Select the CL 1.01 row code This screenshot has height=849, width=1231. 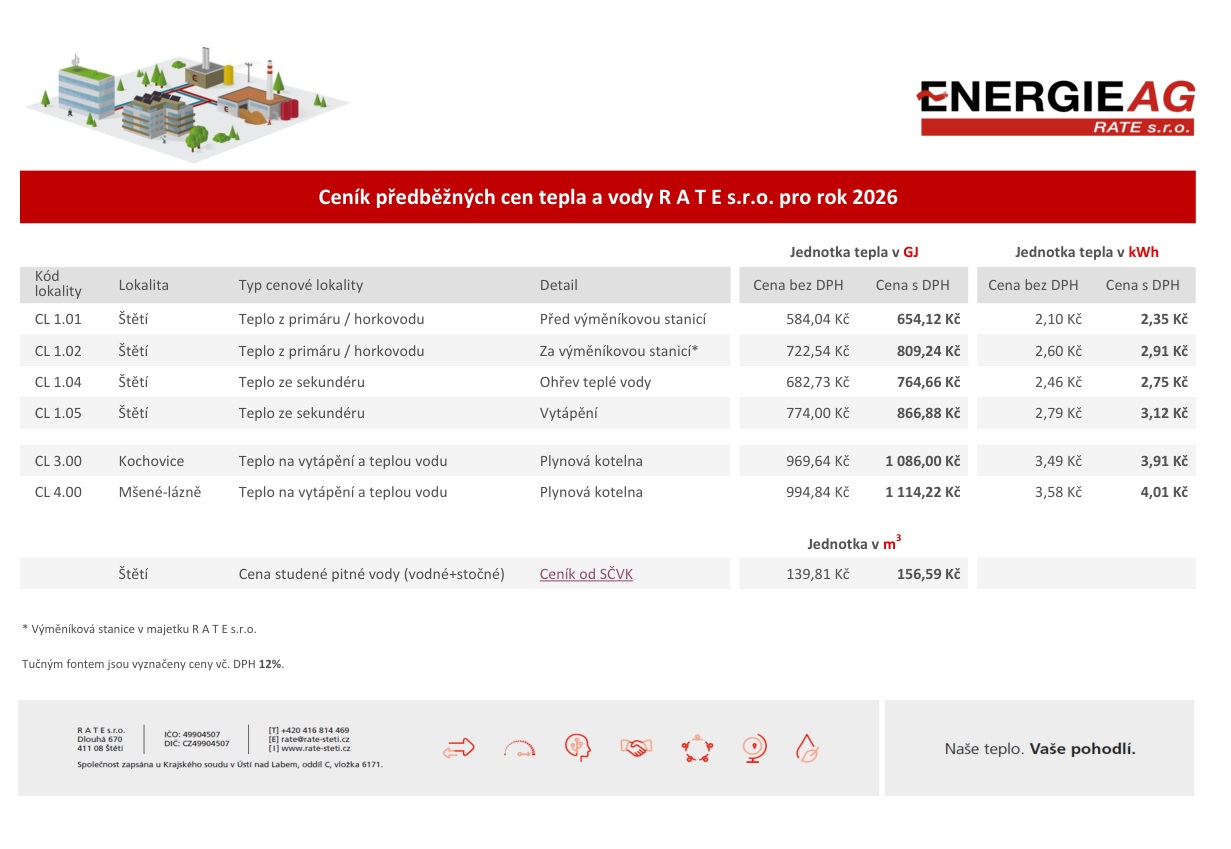pos(58,320)
